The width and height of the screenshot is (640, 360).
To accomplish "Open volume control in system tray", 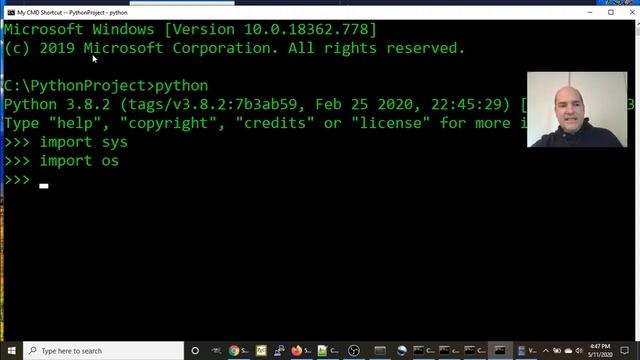I will pyautogui.click(x=579, y=351).
